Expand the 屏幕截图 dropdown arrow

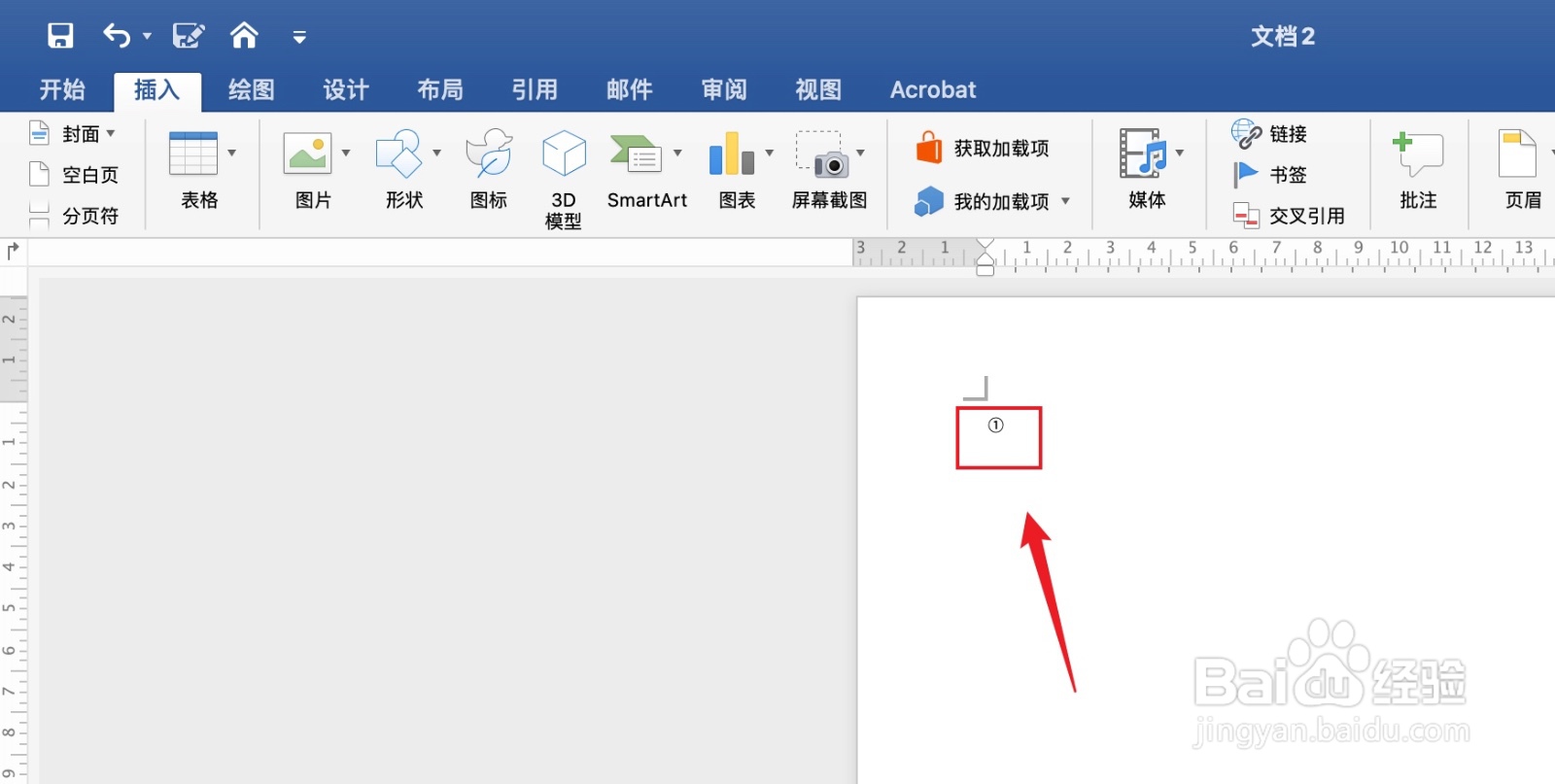coord(861,153)
